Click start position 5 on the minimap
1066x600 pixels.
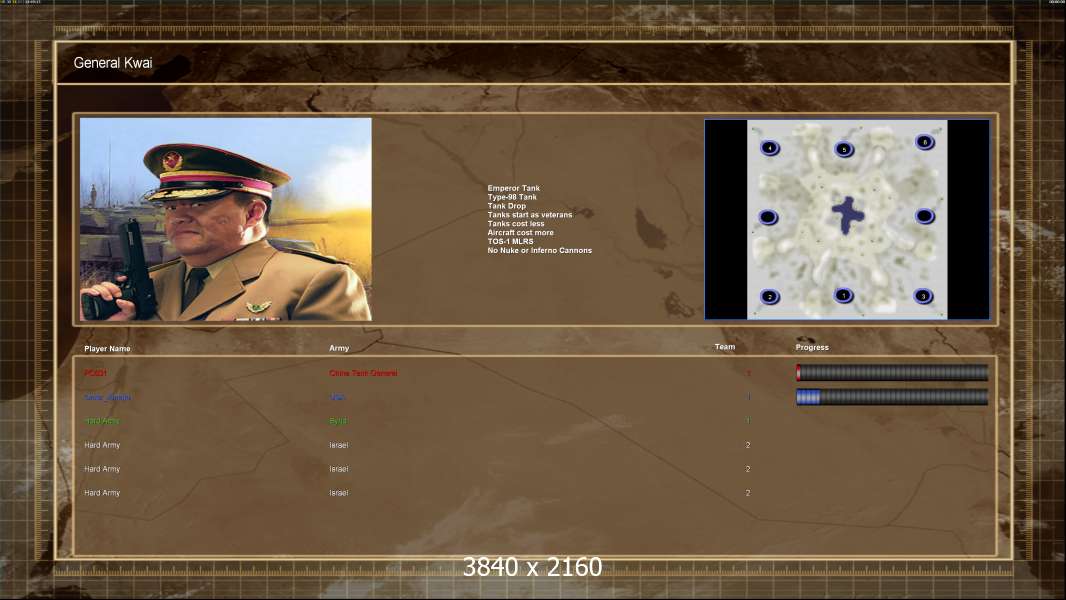click(844, 149)
